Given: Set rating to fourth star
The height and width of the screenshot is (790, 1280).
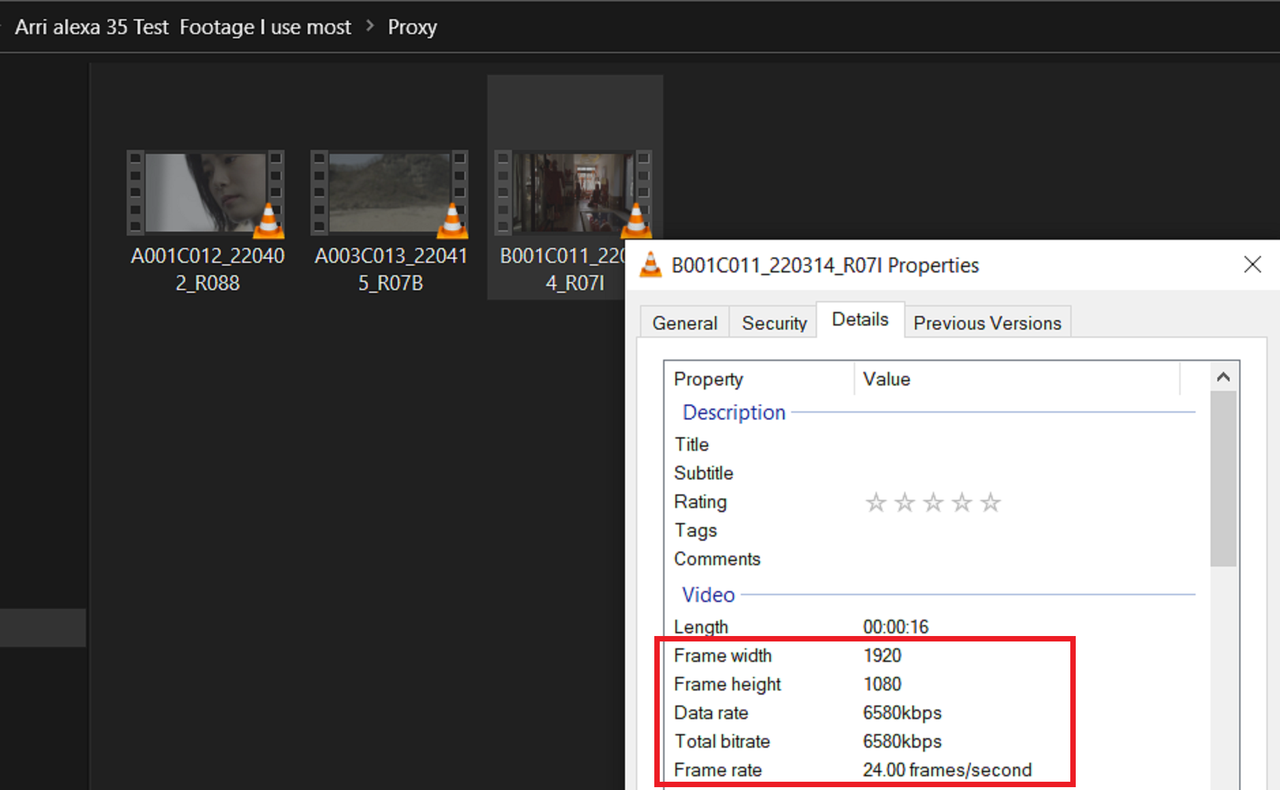Looking at the screenshot, I should (x=962, y=502).
